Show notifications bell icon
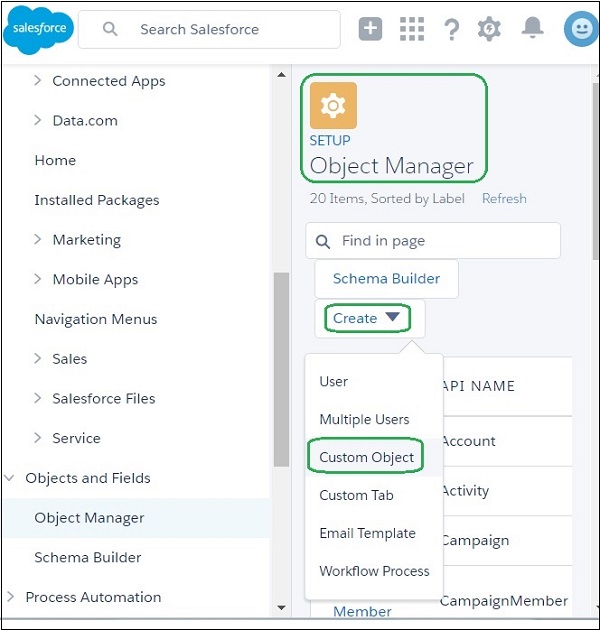The height and width of the screenshot is (630, 600). coord(532,28)
